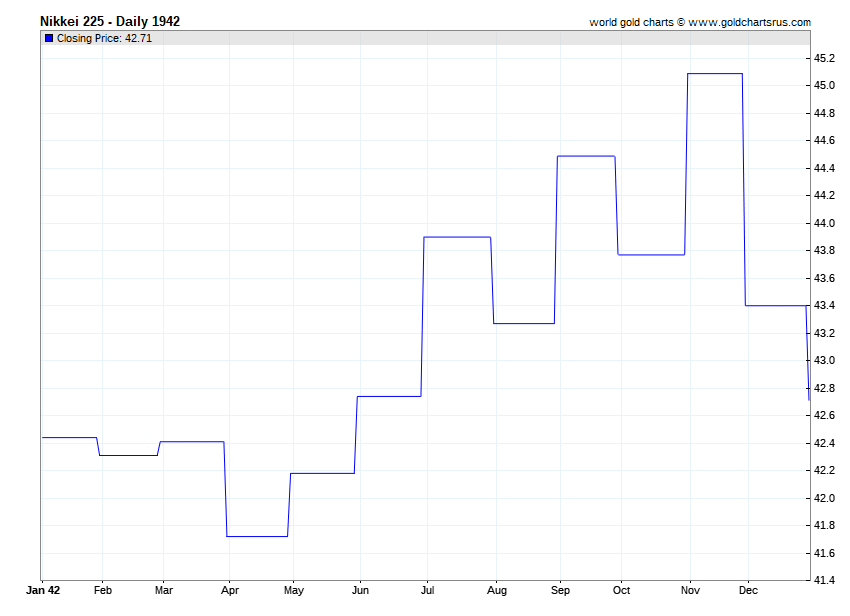
Task: Click the 41.6 y-axis value
Action: pyautogui.click(x=824, y=553)
